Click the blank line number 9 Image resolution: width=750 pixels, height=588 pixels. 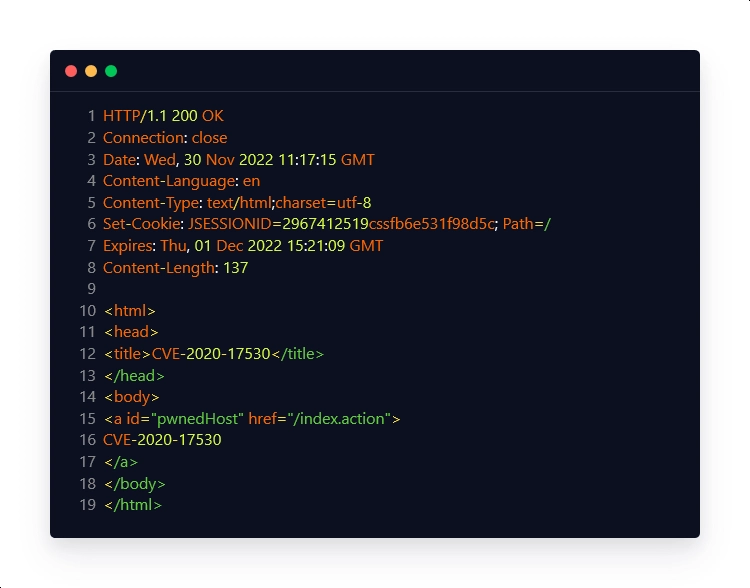[91, 289]
